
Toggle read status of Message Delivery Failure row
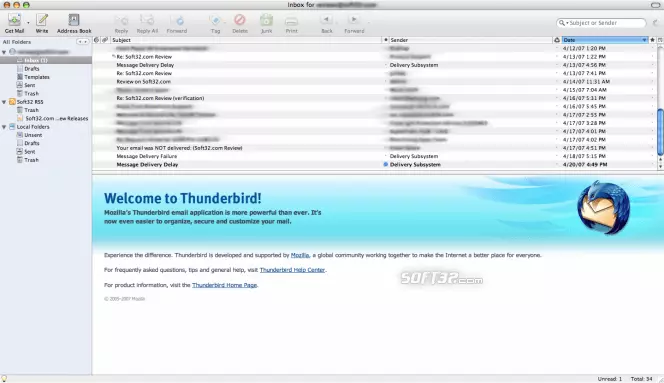click(x=386, y=156)
